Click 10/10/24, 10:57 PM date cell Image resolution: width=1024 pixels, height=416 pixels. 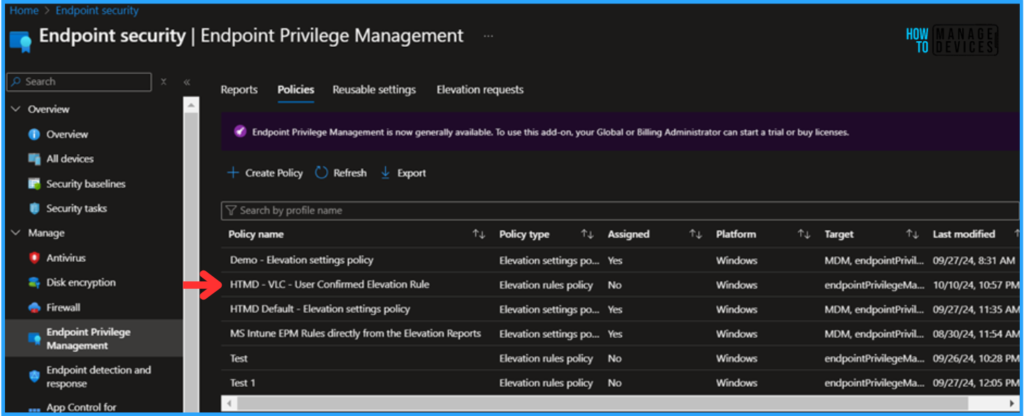[x=974, y=285]
